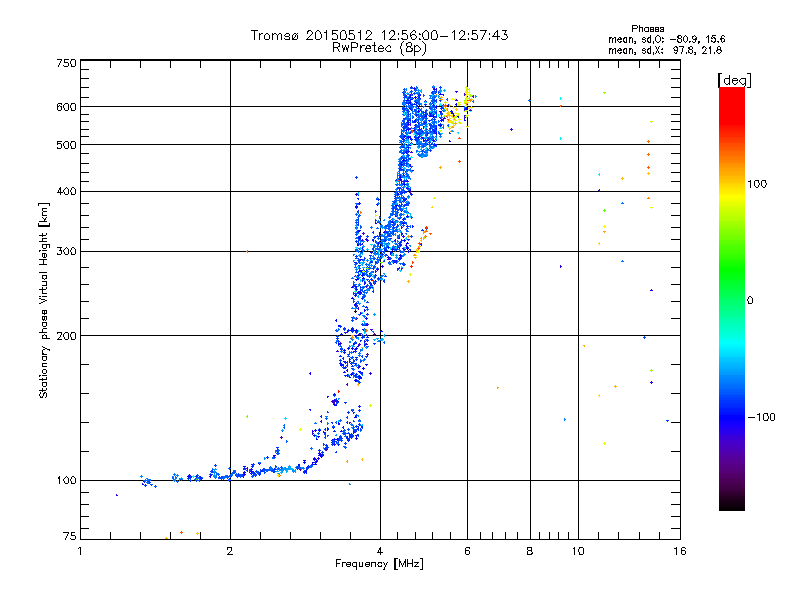Click the y-axis tick label "600"
Screen dimensions: 800x600
[66, 107]
